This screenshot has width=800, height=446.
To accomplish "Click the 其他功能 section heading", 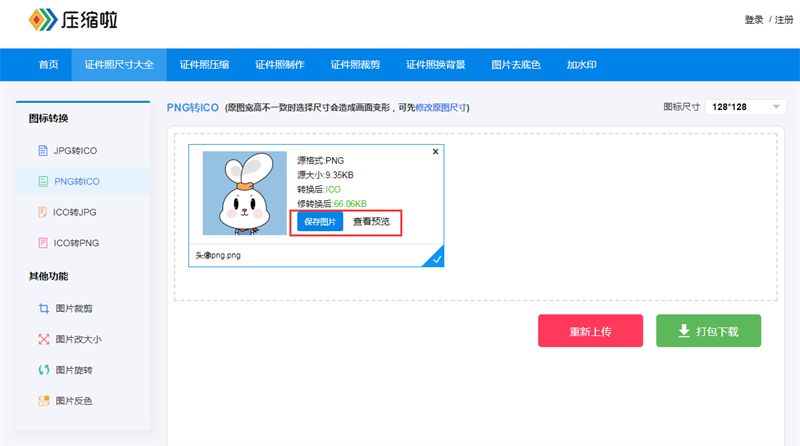I will [48, 276].
